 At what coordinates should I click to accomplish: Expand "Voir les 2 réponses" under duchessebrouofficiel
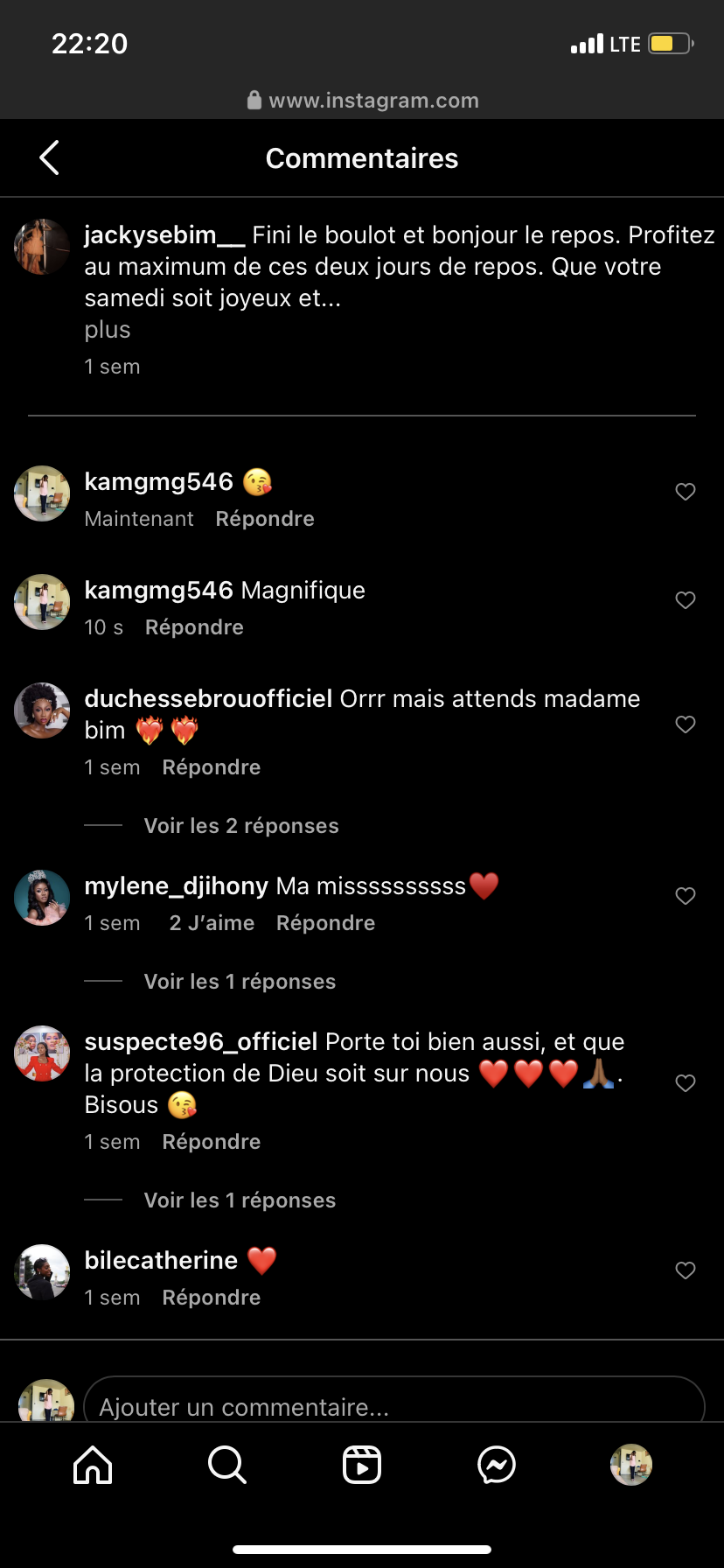[241, 826]
